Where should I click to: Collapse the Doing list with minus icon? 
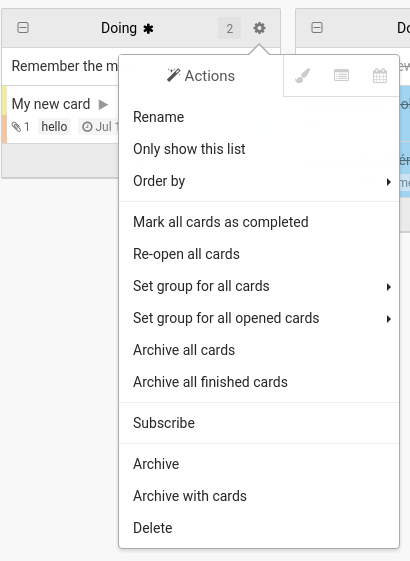pyautogui.click(x=23, y=28)
